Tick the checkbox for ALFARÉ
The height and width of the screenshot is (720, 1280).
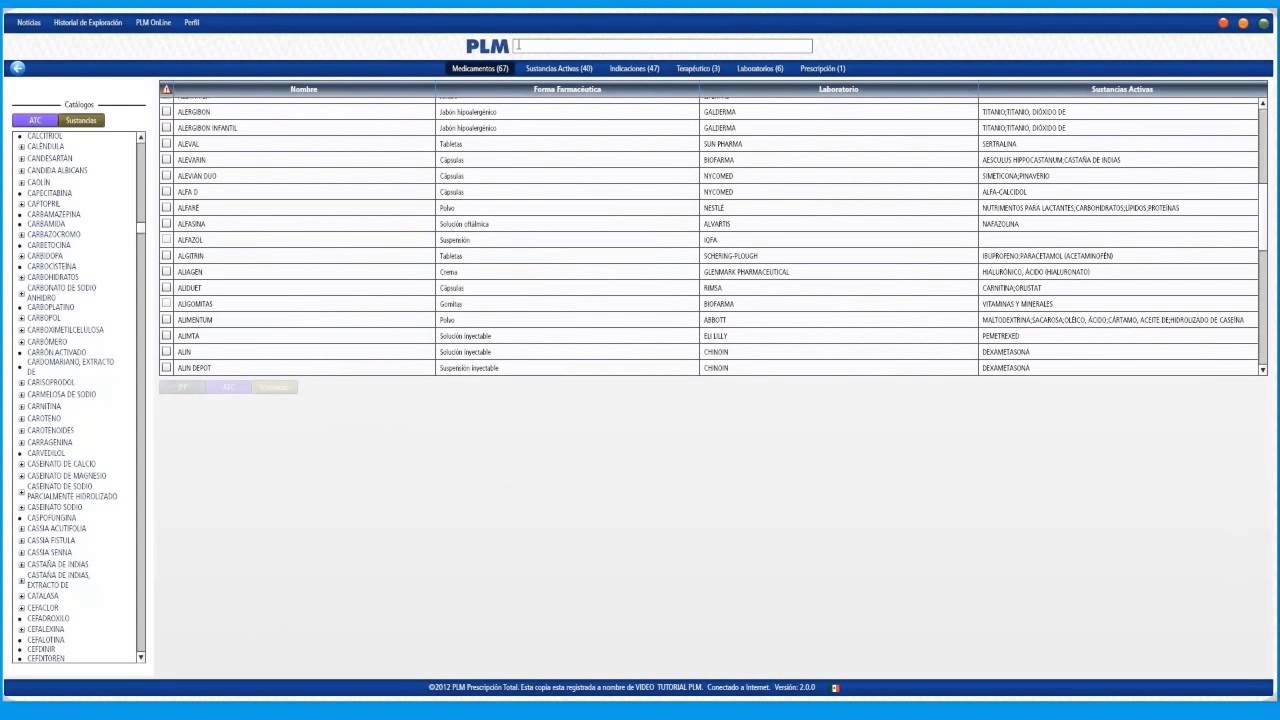[x=166, y=208]
